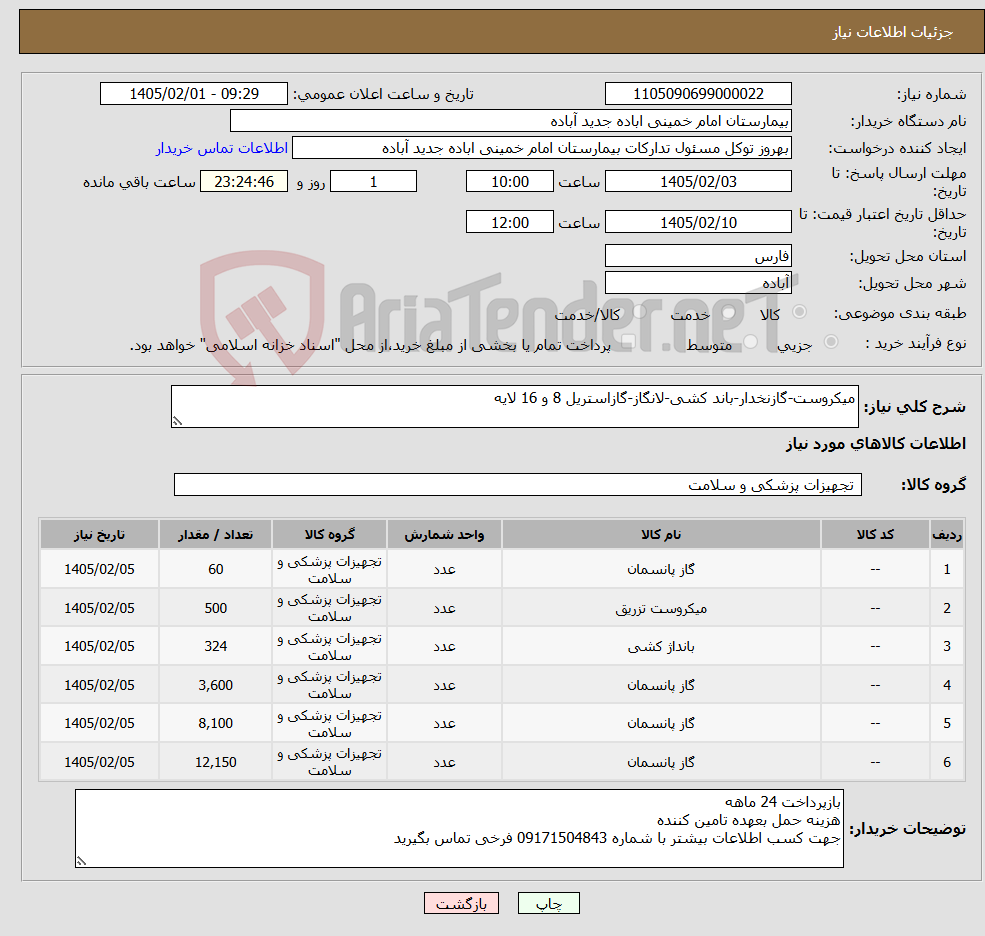Screen dimensions: 985x936
Task: Click buyer organization name field
Action: [x=511, y=121]
